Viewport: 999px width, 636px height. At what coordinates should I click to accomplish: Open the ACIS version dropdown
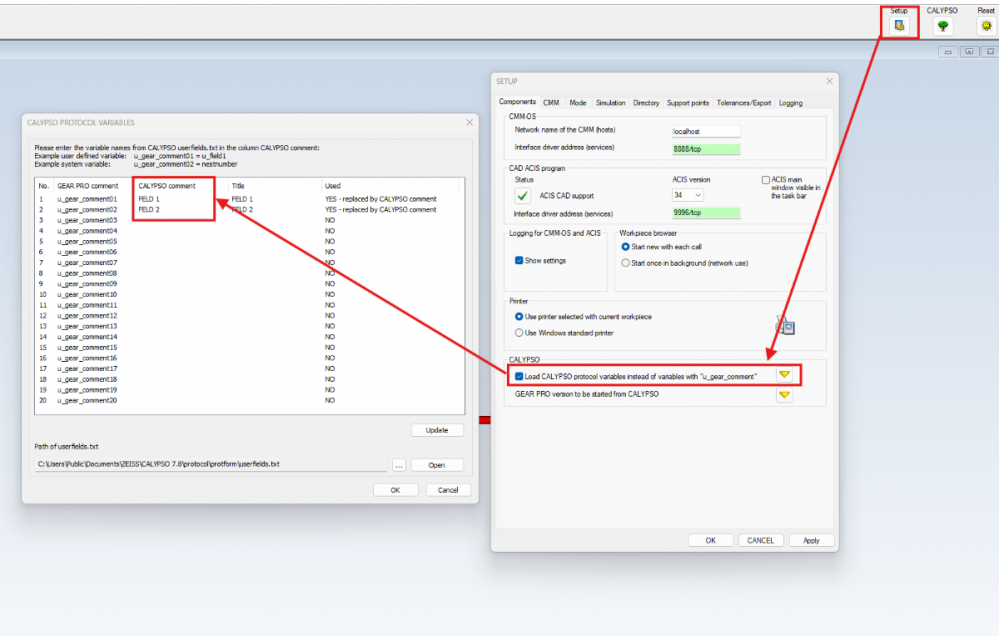tap(687, 195)
